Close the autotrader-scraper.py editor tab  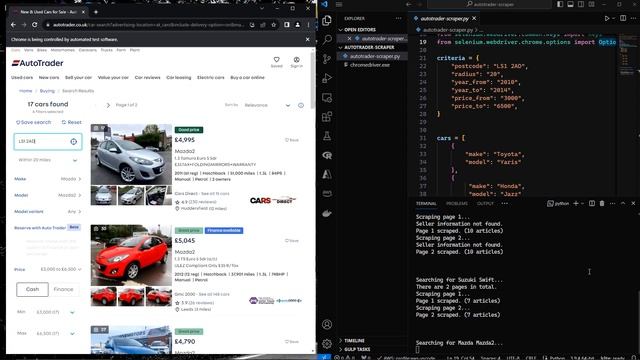coord(474,18)
